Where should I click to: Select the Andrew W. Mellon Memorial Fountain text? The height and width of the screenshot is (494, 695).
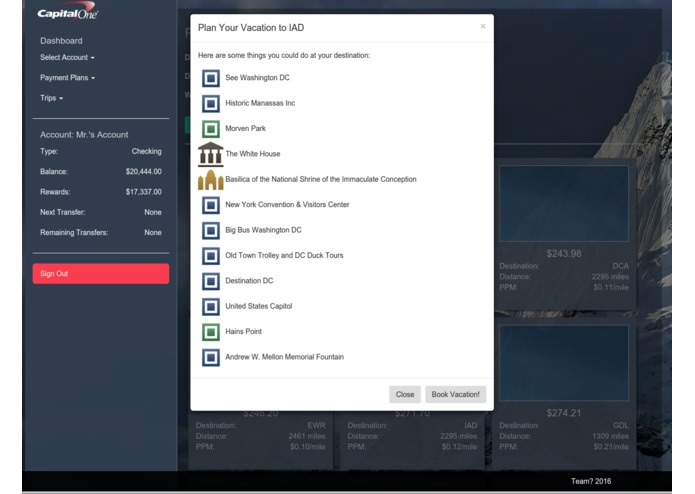click(x=284, y=357)
